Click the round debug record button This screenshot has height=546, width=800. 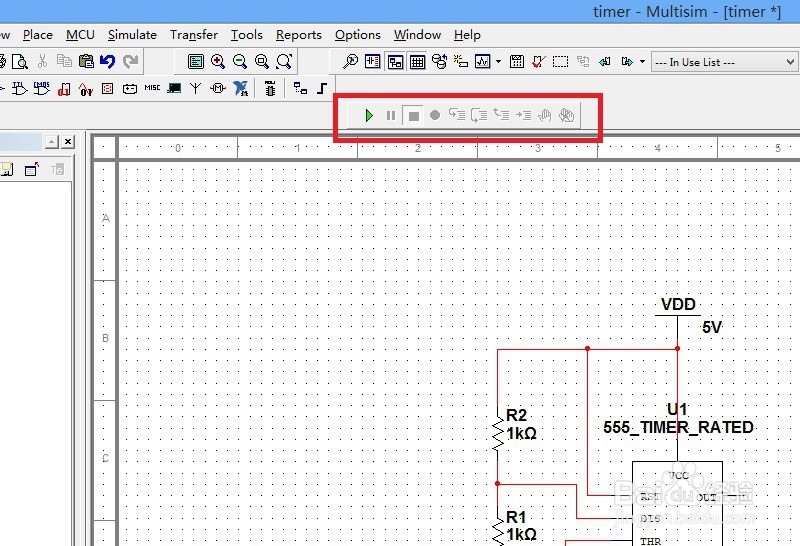tap(435, 115)
